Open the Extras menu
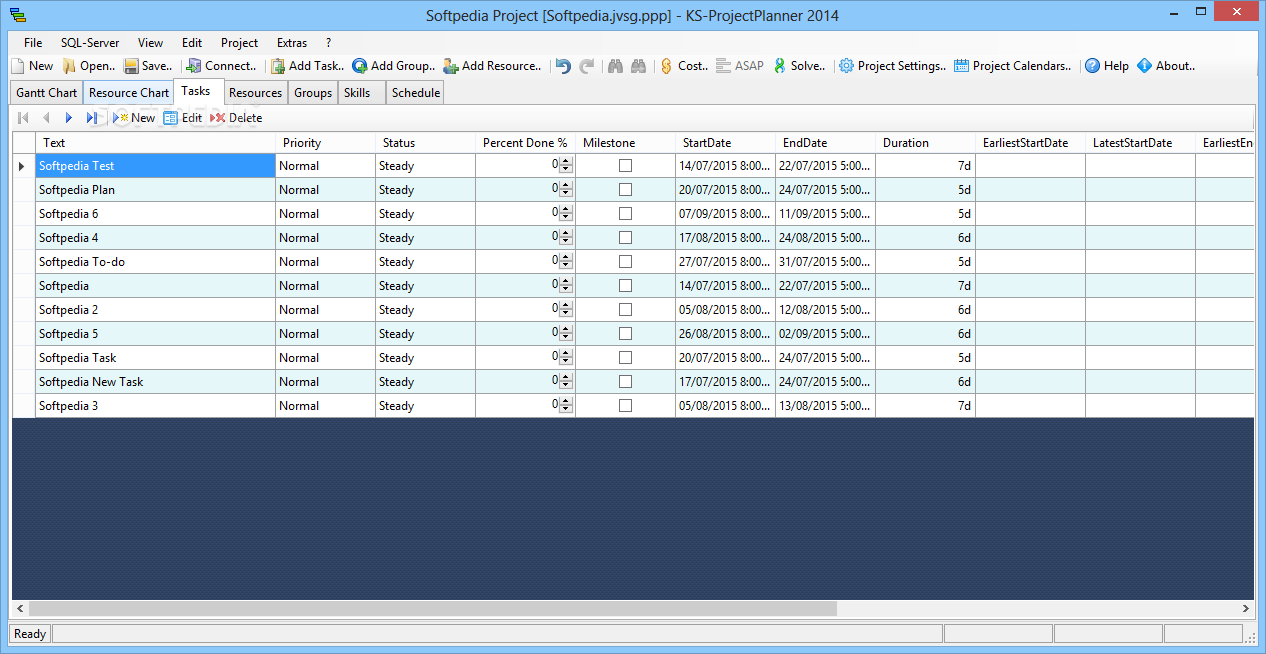 click(292, 43)
